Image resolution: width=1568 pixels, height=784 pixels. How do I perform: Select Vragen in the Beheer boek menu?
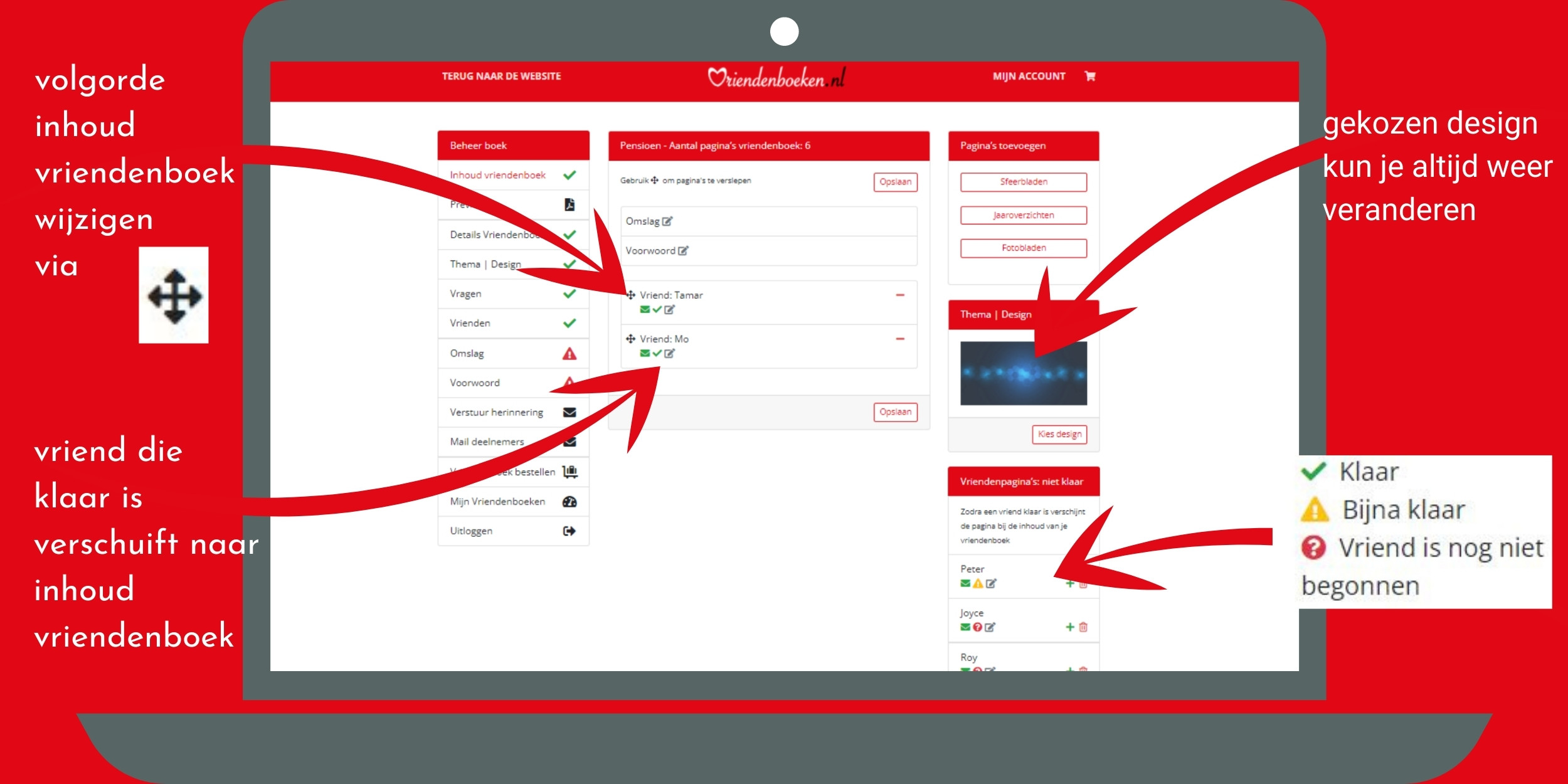(x=513, y=294)
